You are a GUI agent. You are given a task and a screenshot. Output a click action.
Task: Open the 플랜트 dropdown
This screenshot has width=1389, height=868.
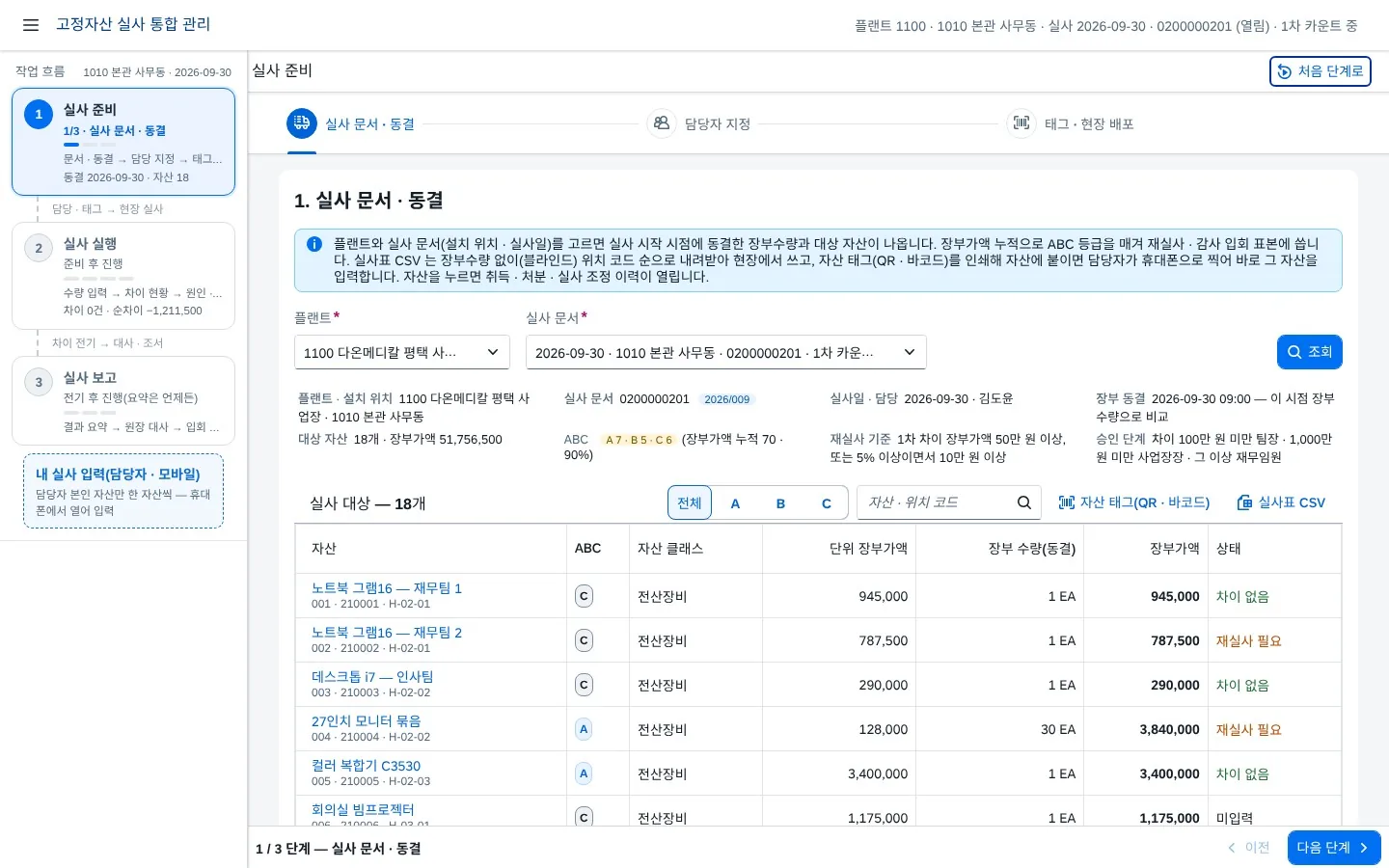pyautogui.click(x=402, y=352)
